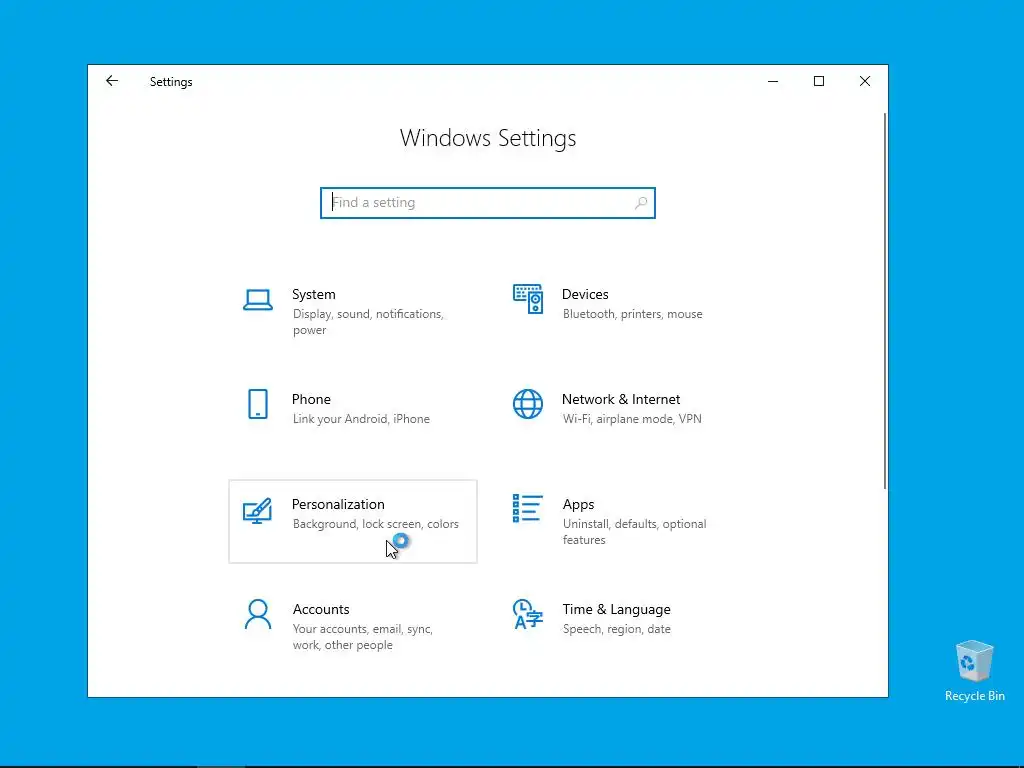
Task: Open the Devices keyboard and speaker icon
Action: (528, 299)
